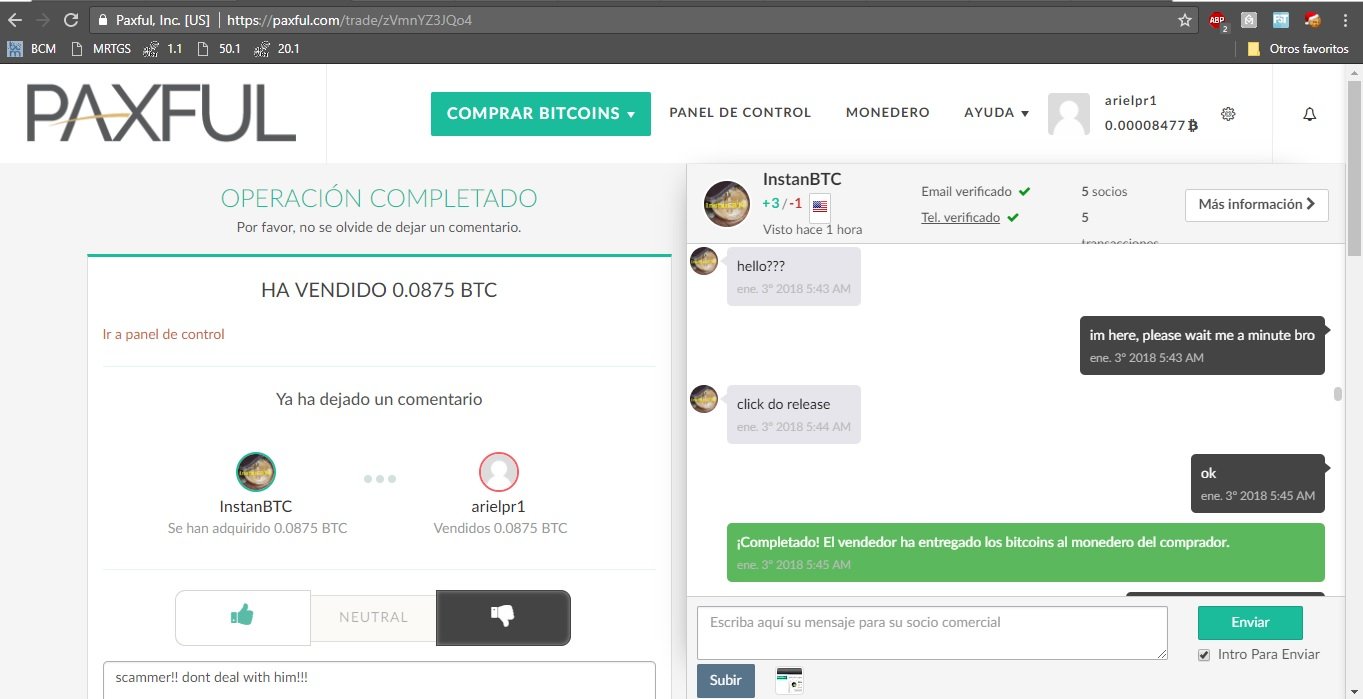Expand the Comprar Bitcoins dropdown

[540, 113]
